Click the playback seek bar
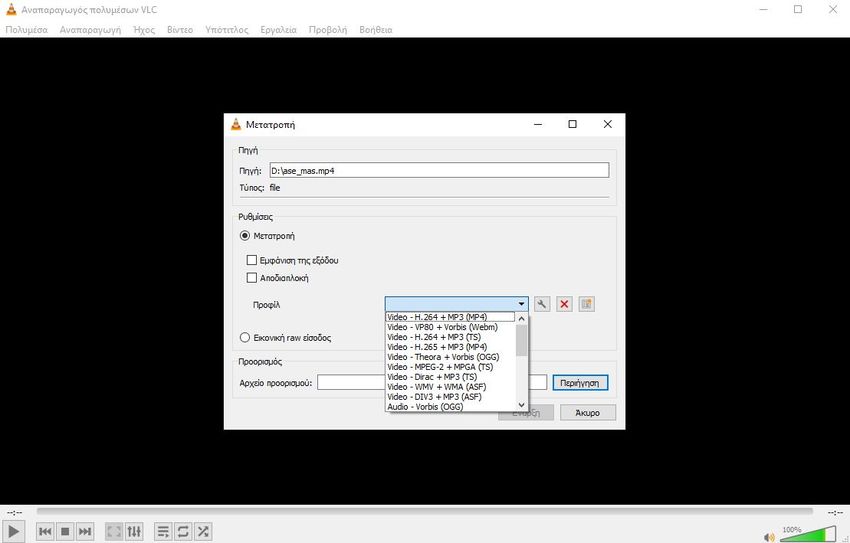850x543 pixels. pyautogui.click(x=424, y=511)
